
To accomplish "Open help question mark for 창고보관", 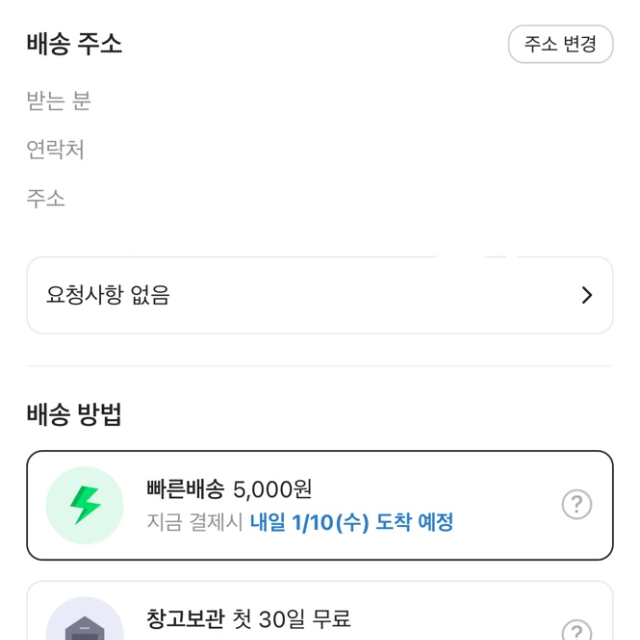I will [x=577, y=630].
